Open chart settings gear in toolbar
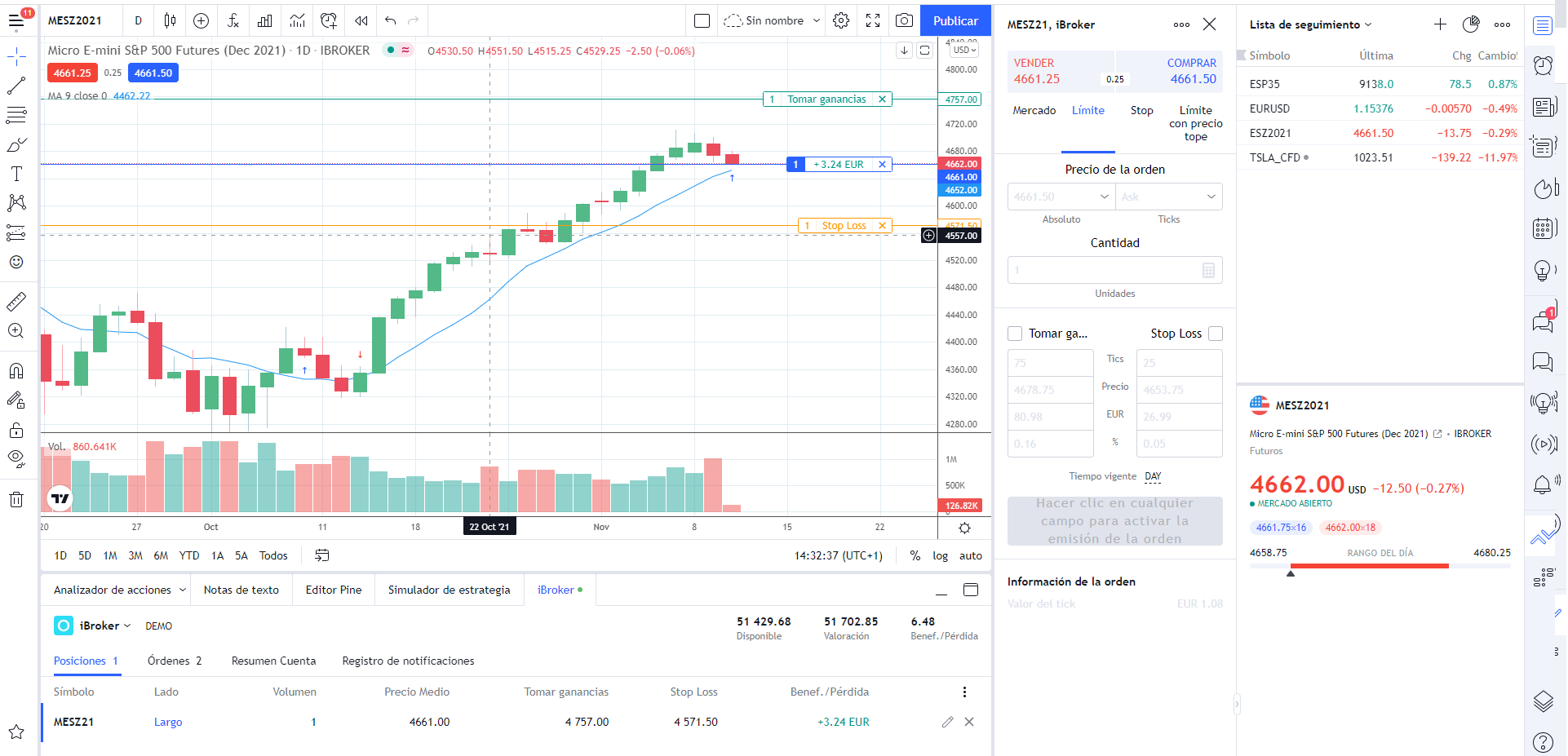1568x756 pixels. [x=841, y=20]
